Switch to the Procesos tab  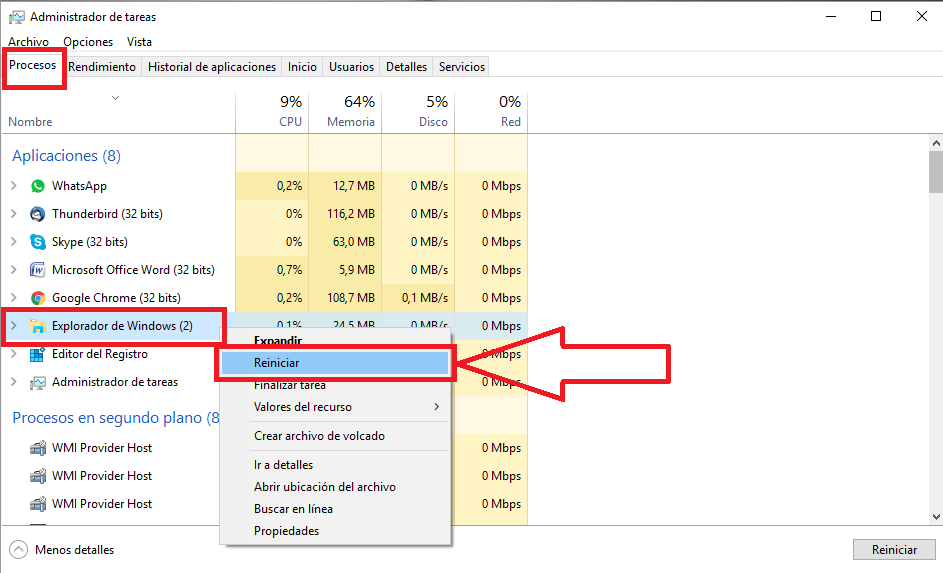(x=32, y=65)
